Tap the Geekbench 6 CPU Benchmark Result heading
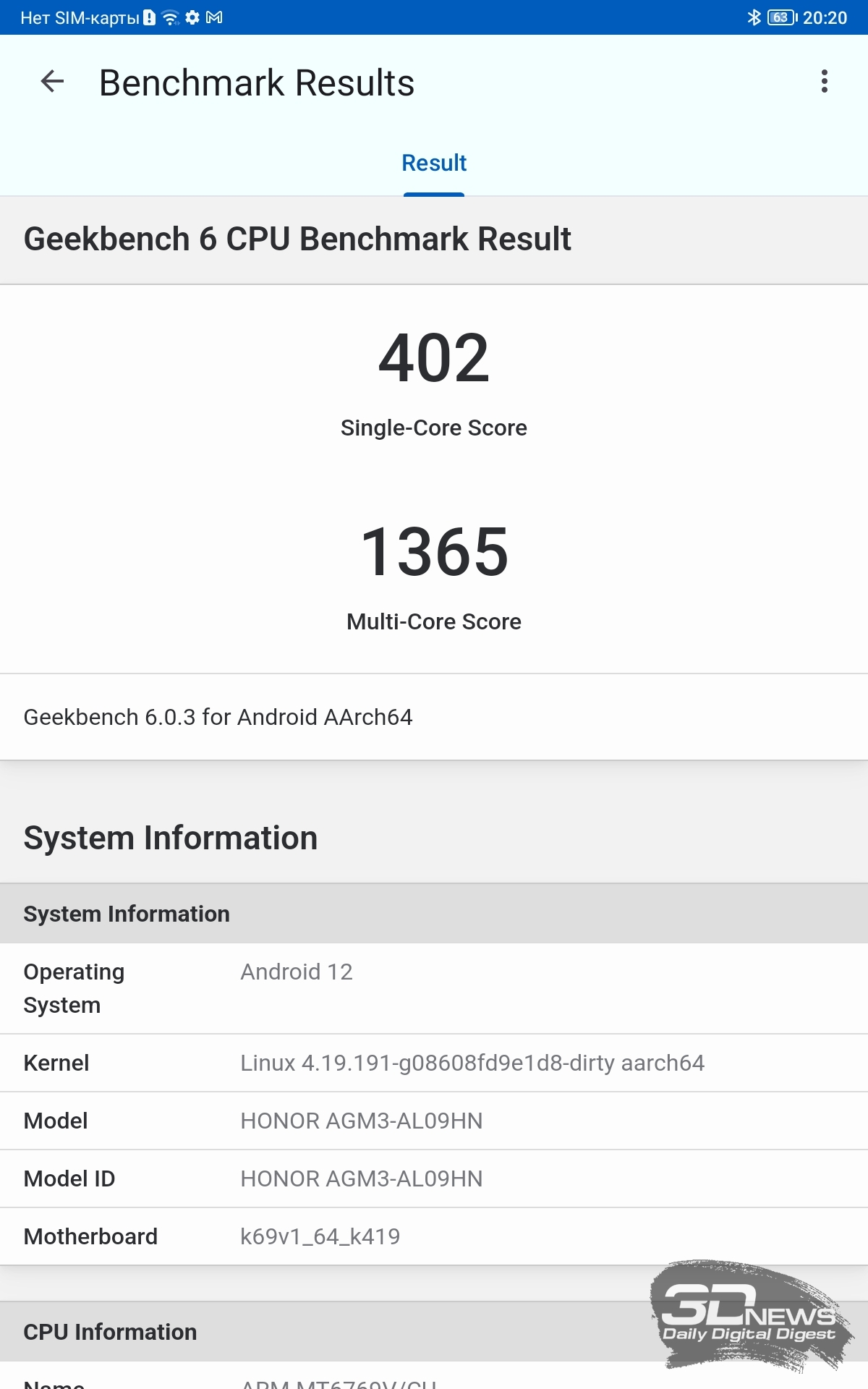This screenshot has height=1389, width=868. 297,239
